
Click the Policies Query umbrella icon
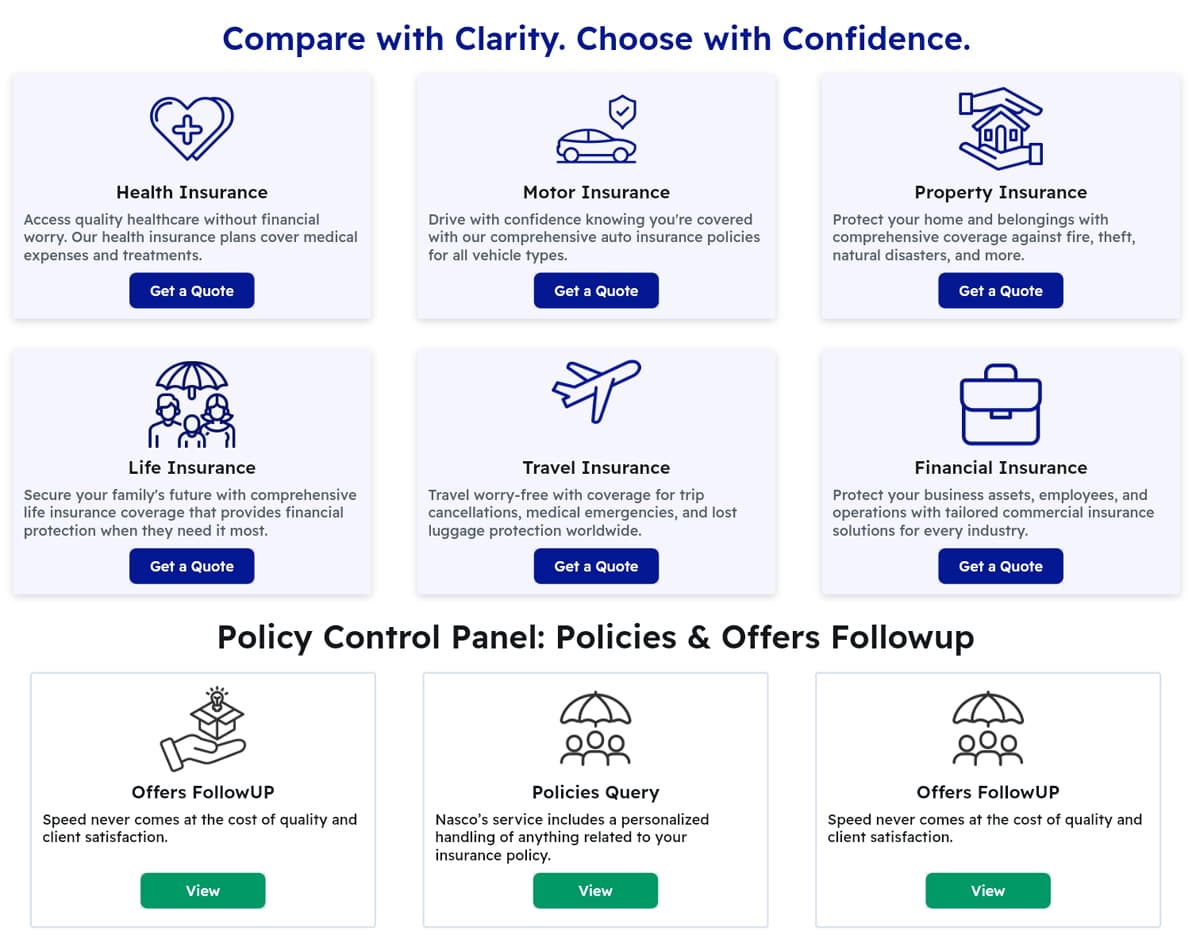pyautogui.click(x=595, y=729)
